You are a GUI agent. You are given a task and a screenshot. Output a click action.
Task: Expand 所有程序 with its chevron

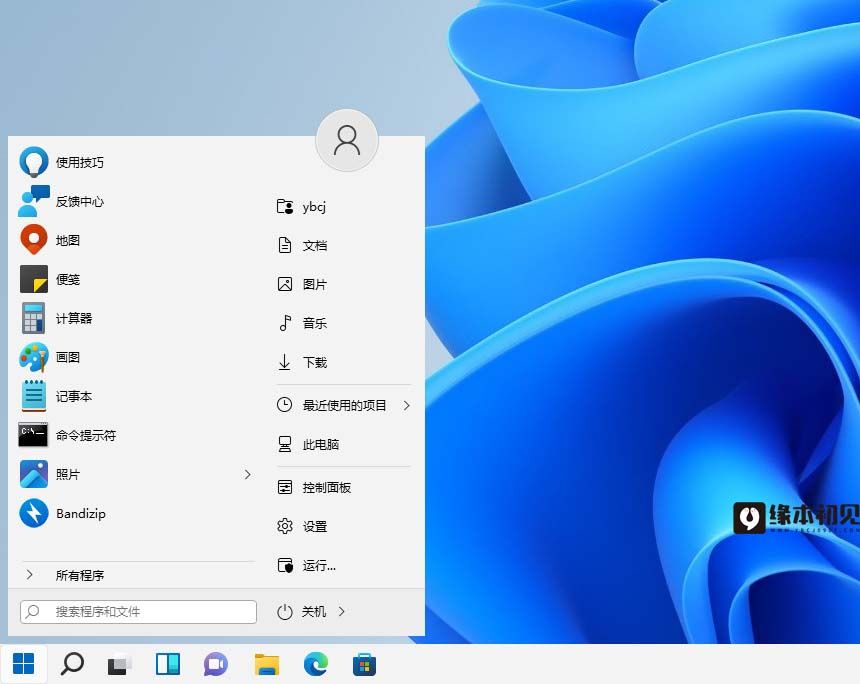pos(30,574)
